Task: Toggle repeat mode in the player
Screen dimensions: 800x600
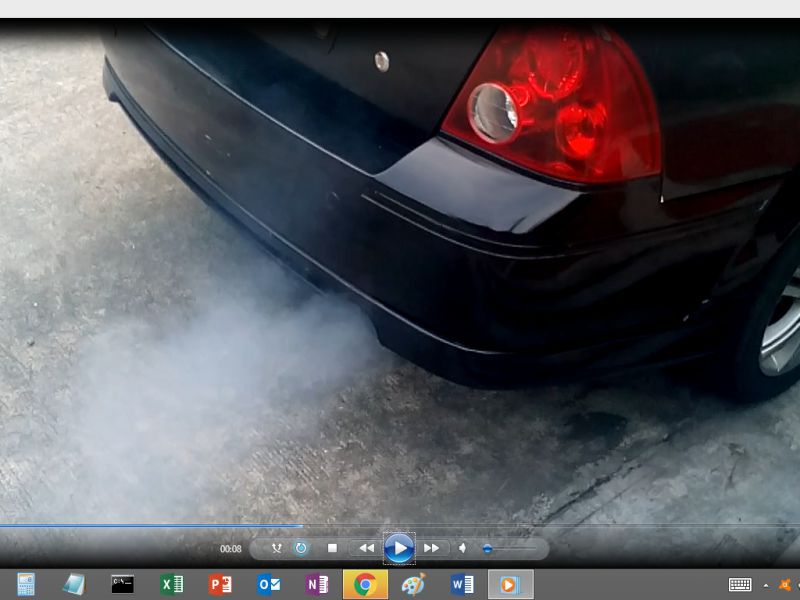Action: 301,548
